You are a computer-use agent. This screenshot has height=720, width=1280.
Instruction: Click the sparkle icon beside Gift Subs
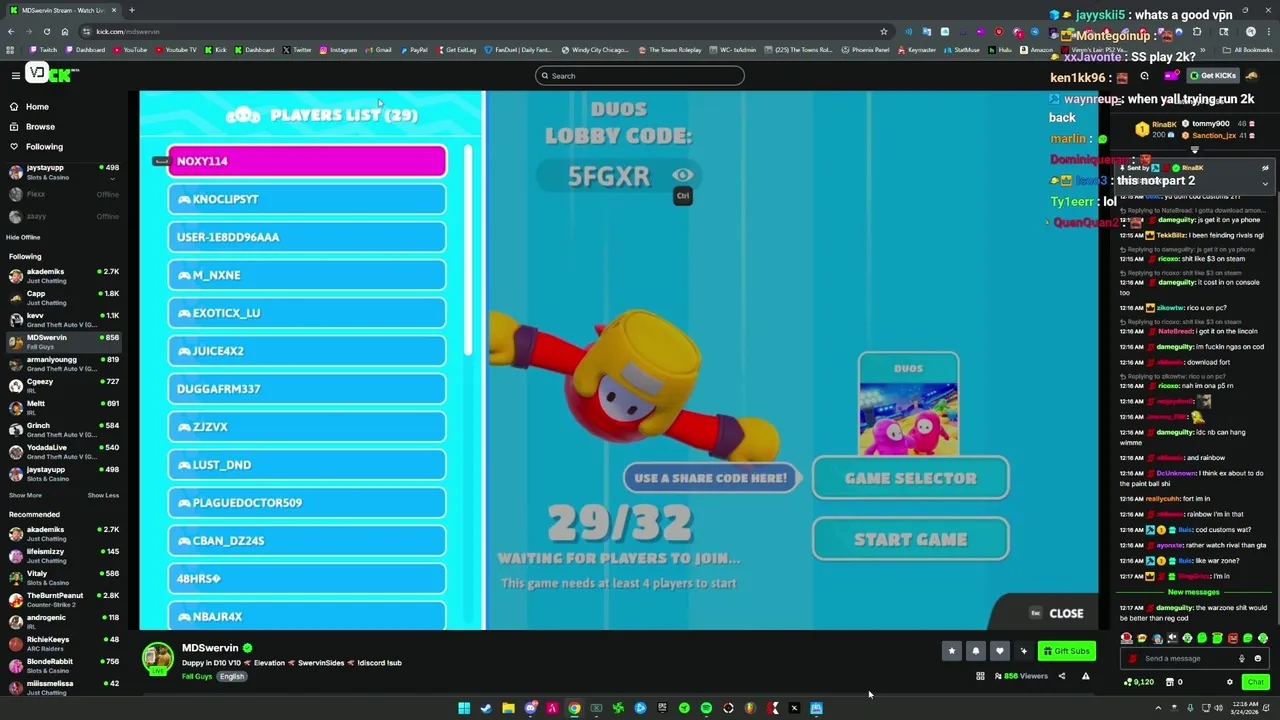coord(1023,651)
